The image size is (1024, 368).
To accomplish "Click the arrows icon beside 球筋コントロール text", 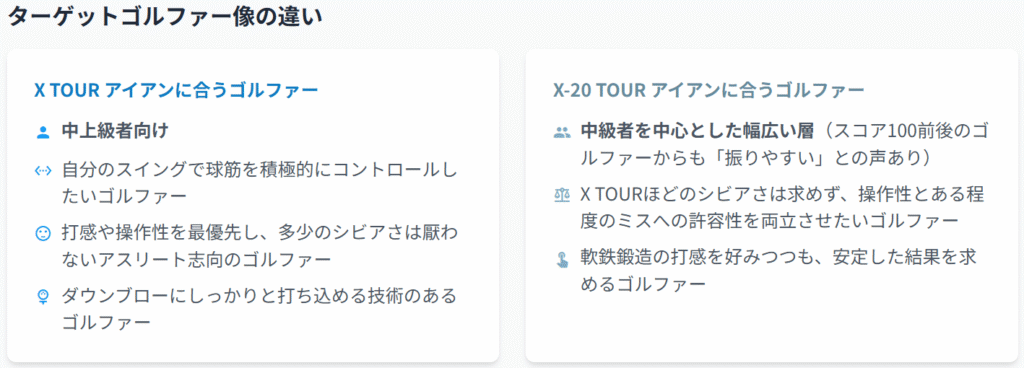I will (x=42, y=172).
